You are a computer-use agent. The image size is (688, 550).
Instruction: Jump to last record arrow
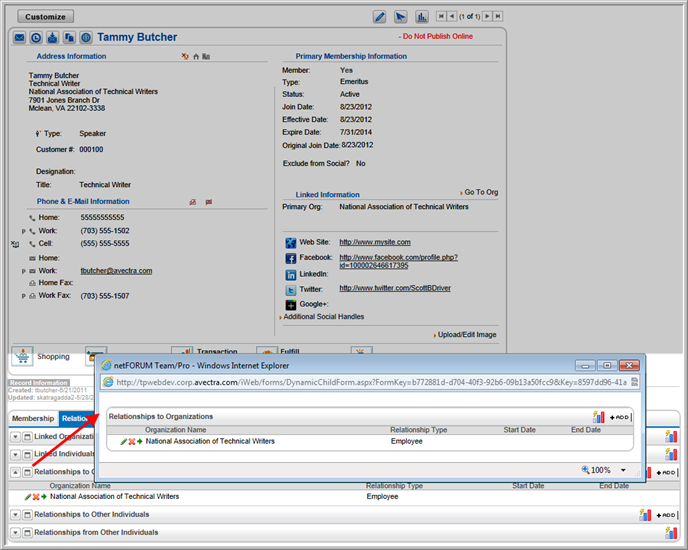coord(498,16)
